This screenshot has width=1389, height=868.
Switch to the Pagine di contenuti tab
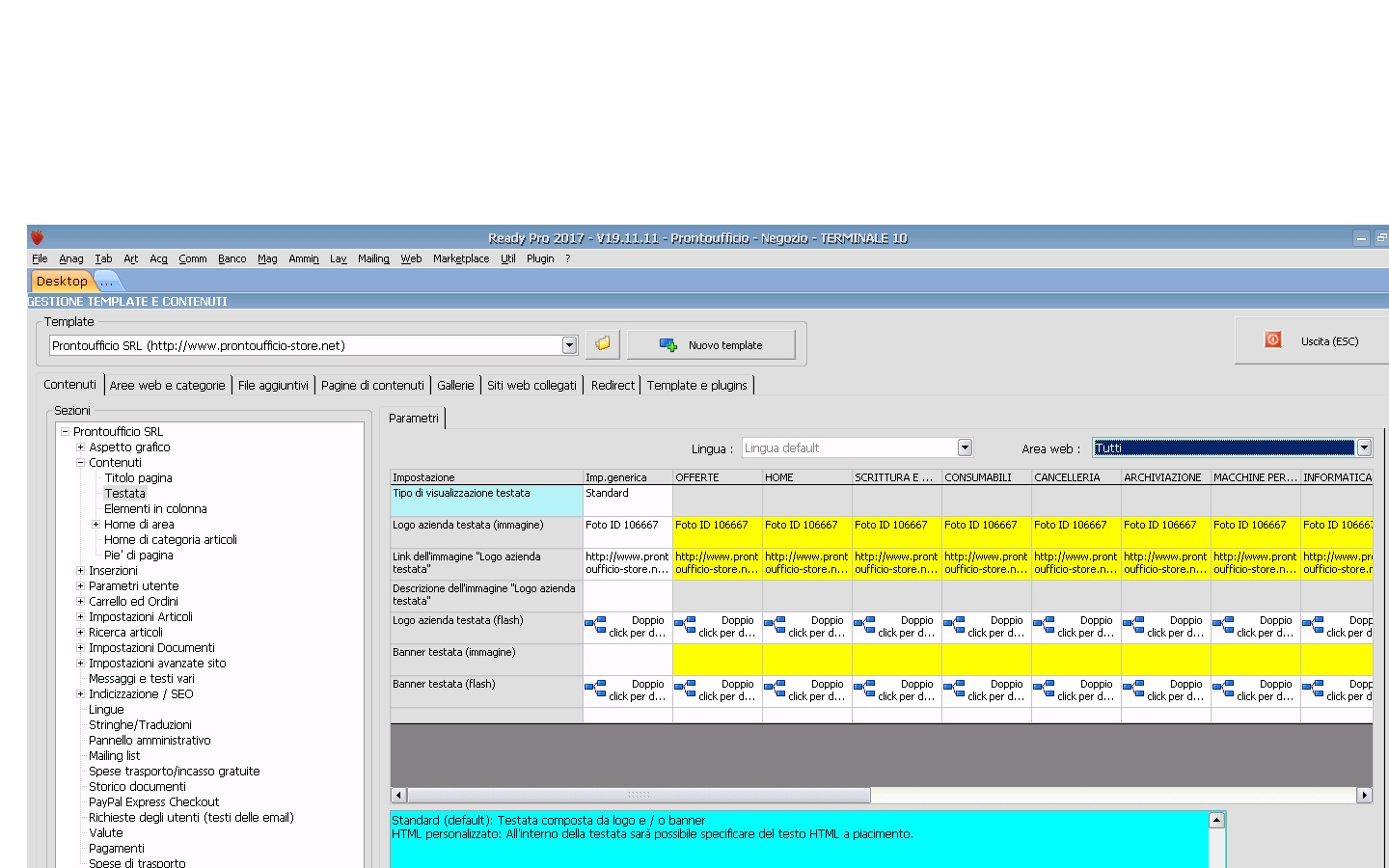pyautogui.click(x=372, y=385)
